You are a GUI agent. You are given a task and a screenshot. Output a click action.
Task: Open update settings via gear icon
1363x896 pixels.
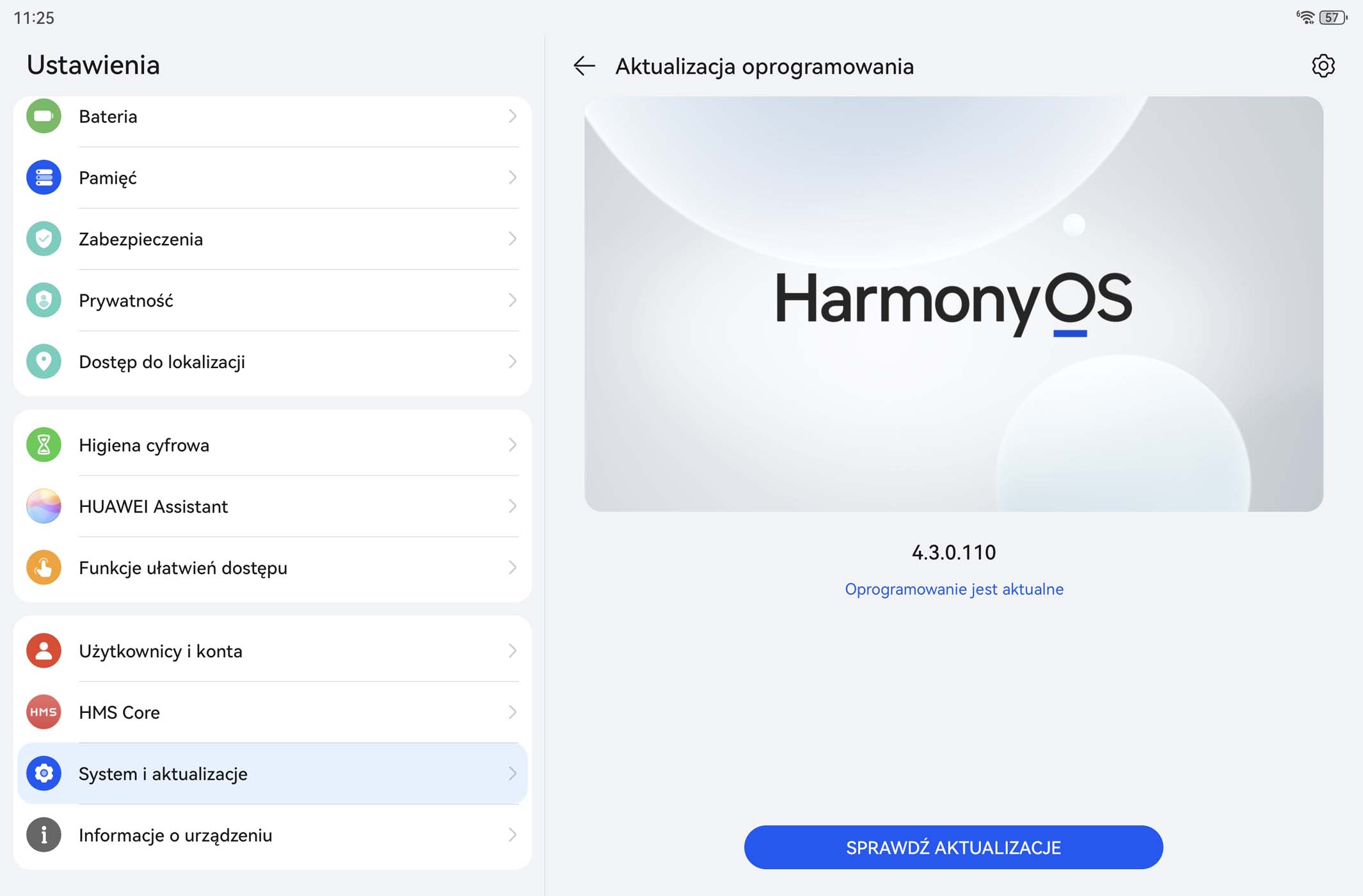(x=1323, y=66)
